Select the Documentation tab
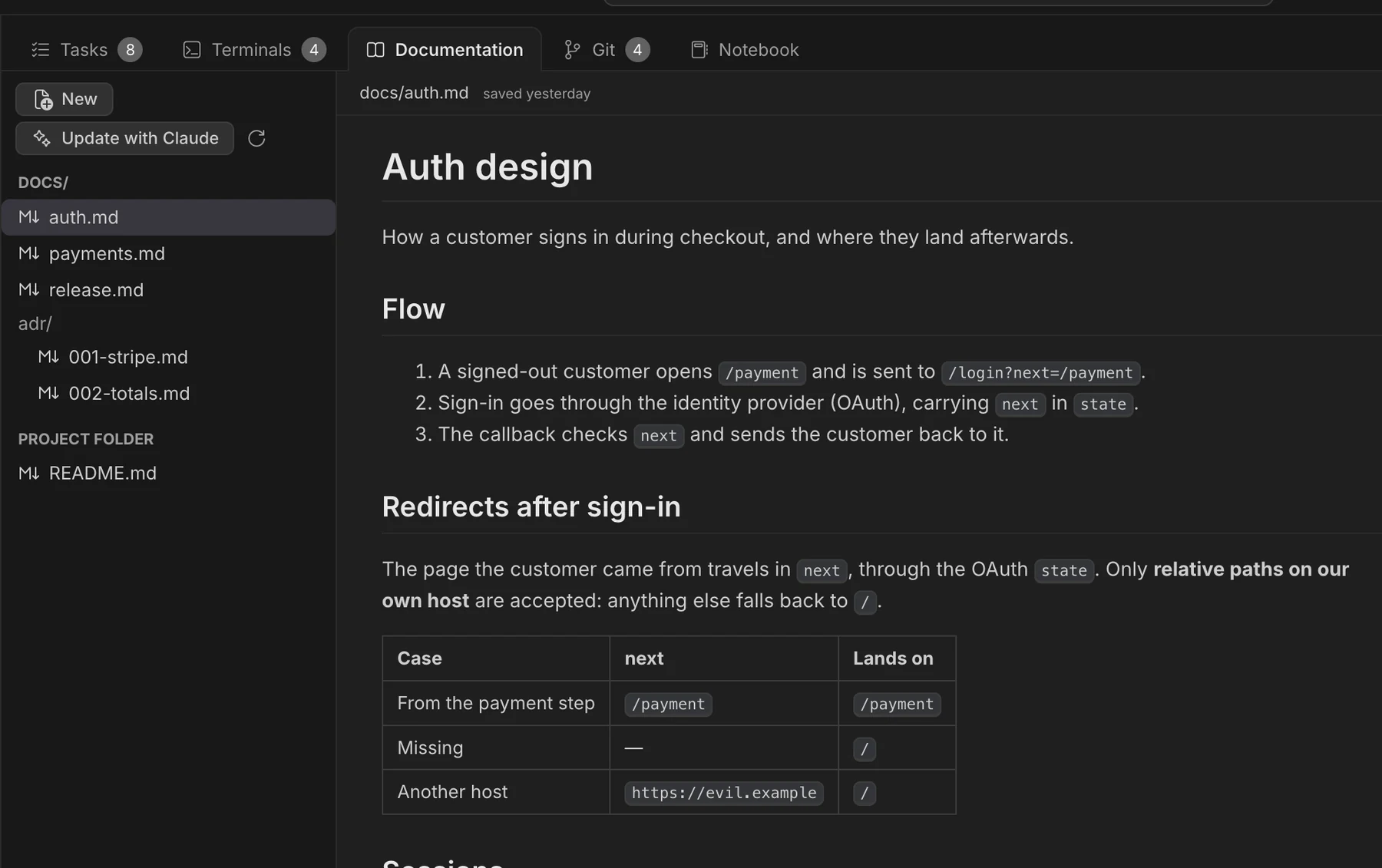Screen dimensions: 1382x868 [x=445, y=50]
